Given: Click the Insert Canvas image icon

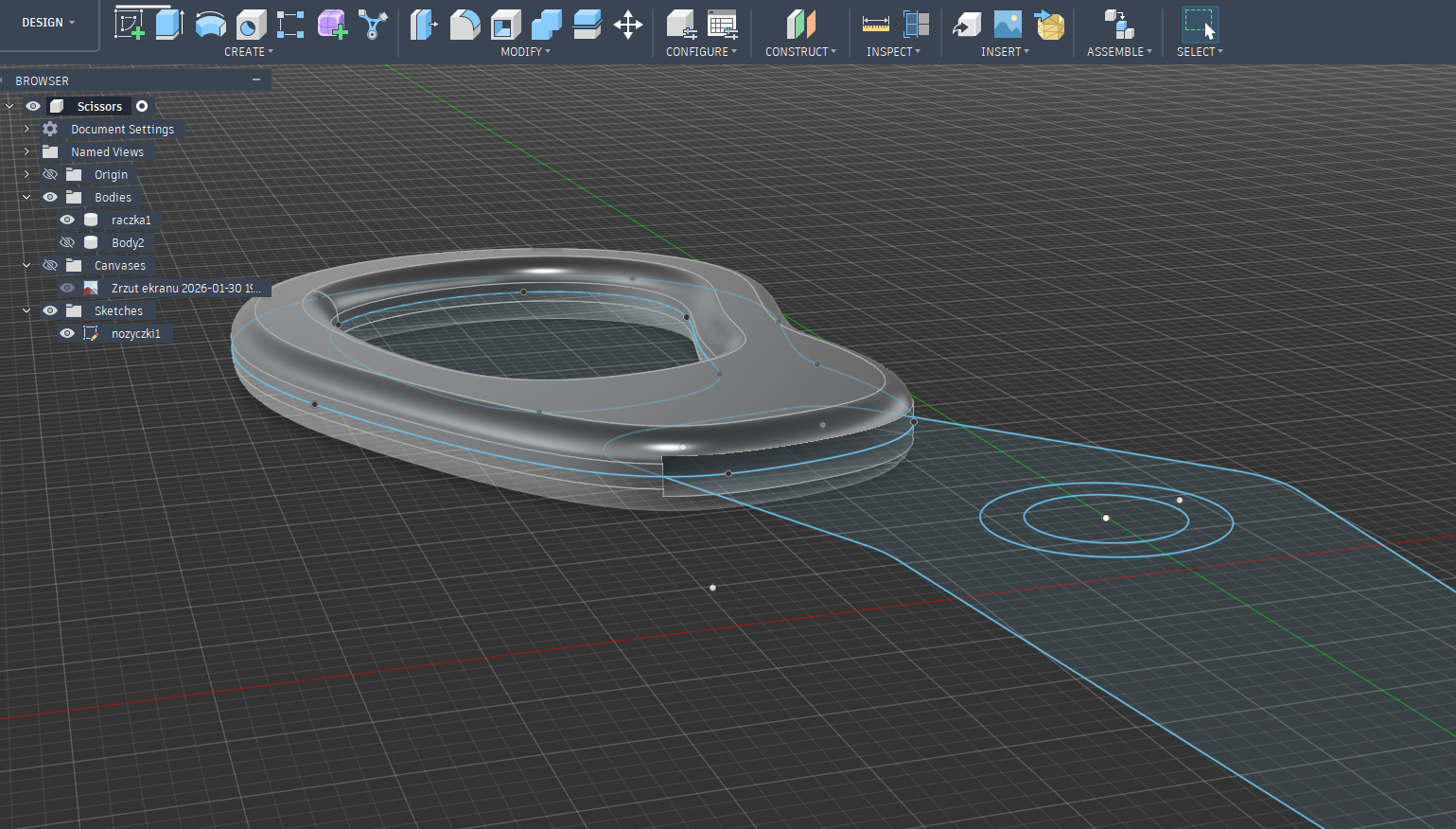Looking at the screenshot, I should point(1008,25).
